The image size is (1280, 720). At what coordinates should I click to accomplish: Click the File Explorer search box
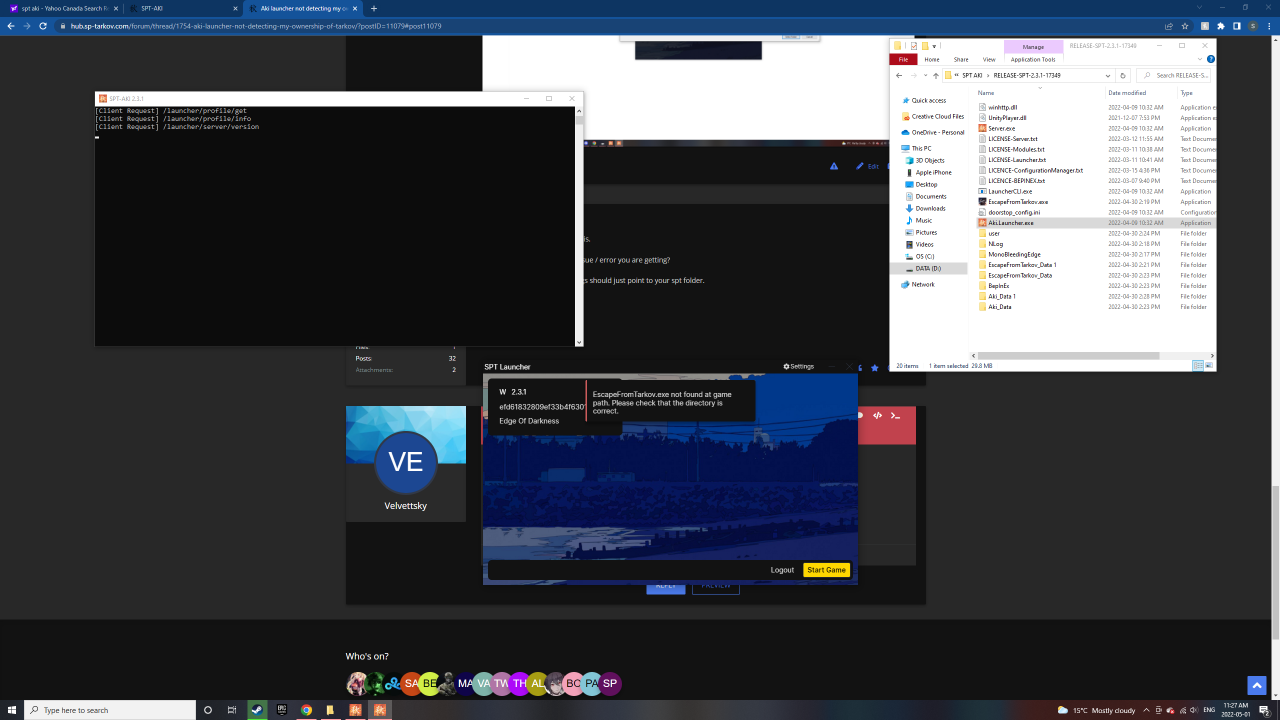[x=1172, y=75]
